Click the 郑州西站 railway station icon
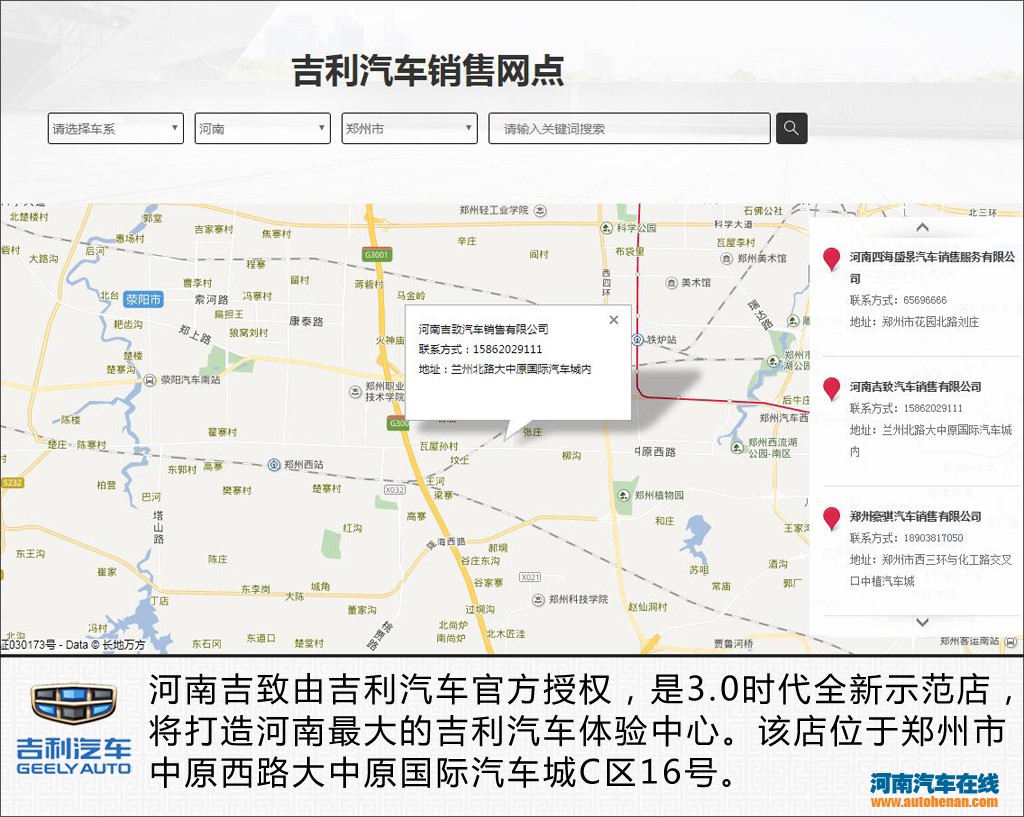The height and width of the screenshot is (817, 1024). pos(274,465)
